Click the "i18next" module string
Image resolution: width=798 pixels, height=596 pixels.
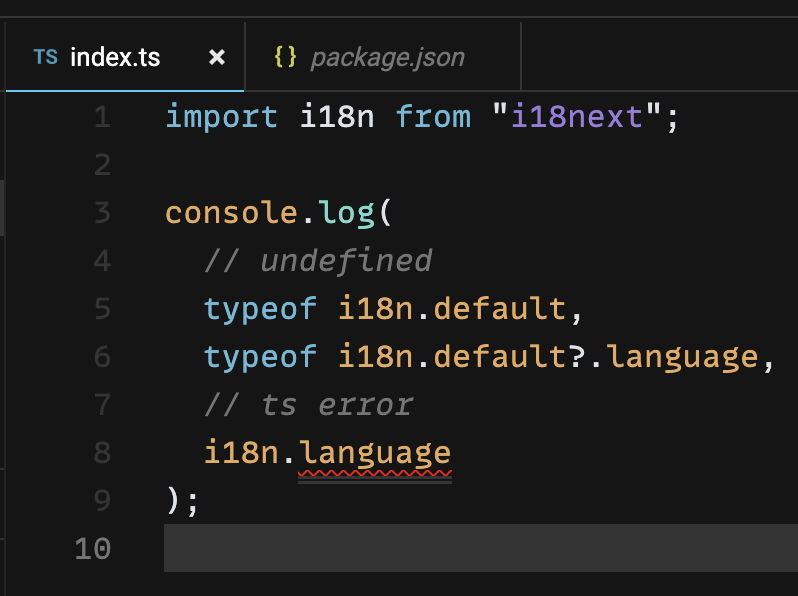pyautogui.click(x=577, y=117)
